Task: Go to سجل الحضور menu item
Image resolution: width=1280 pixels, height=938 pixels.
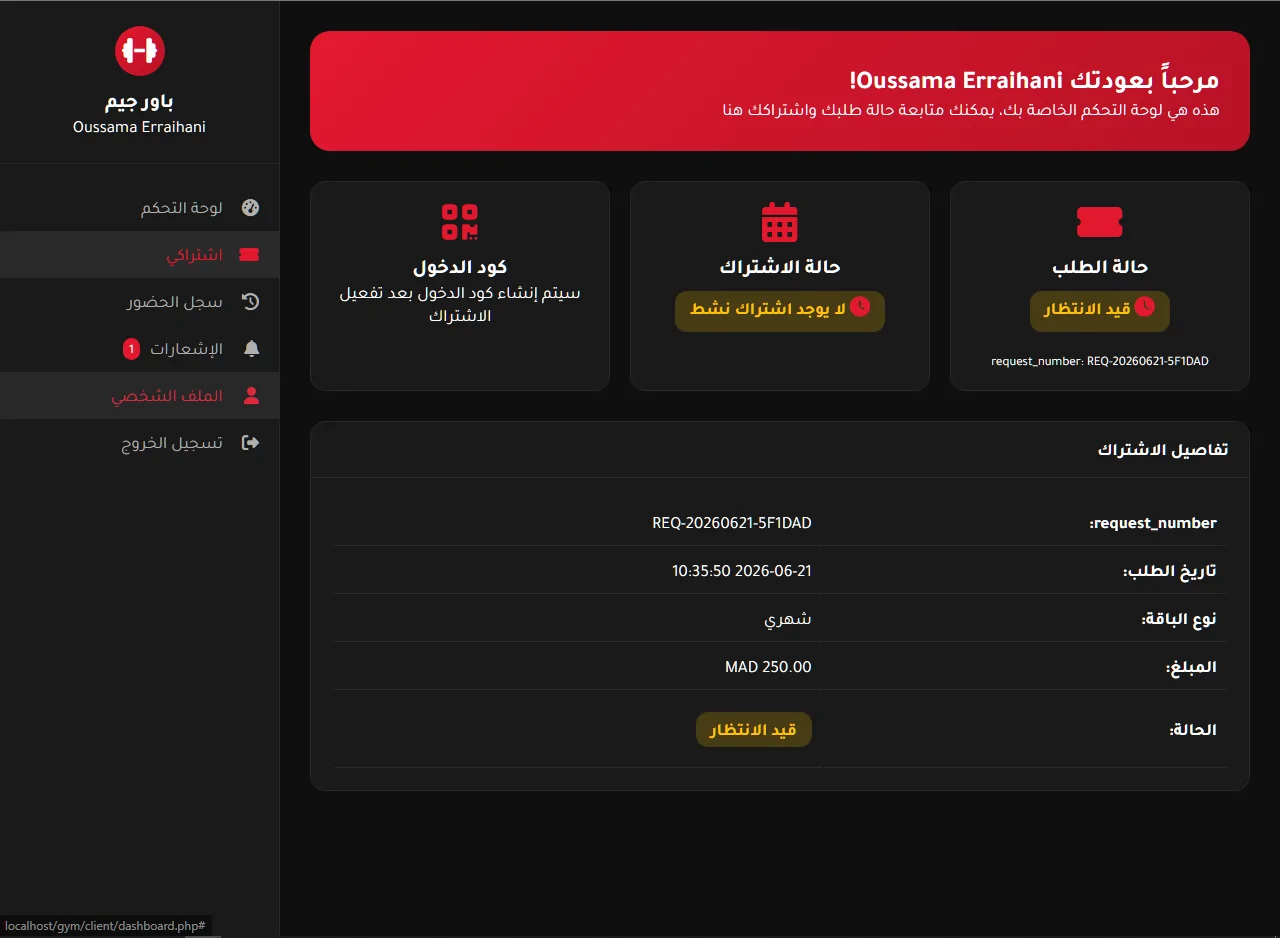Action: coord(140,301)
